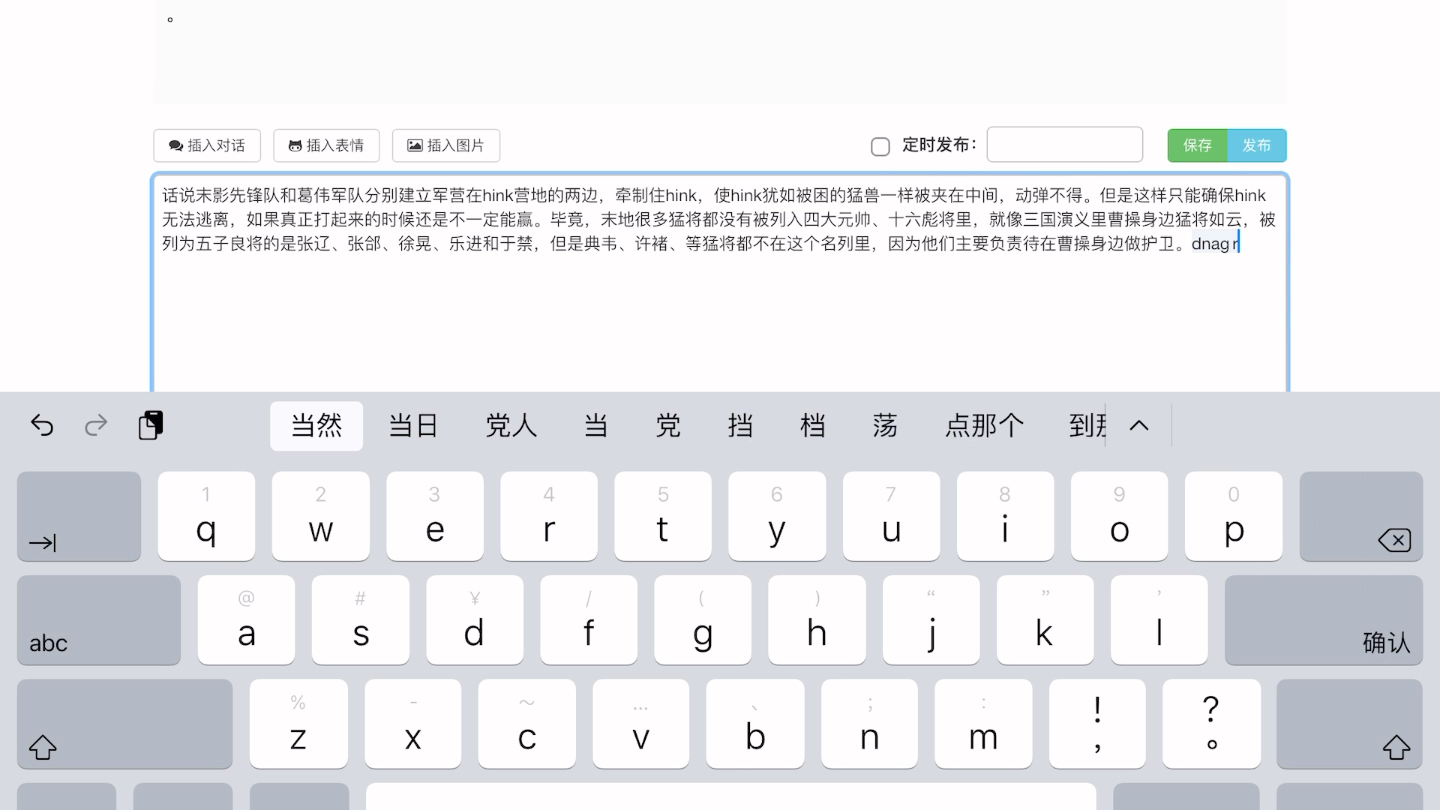Click the blue 发布 button
This screenshot has width=1440, height=810.
coord(1257,145)
